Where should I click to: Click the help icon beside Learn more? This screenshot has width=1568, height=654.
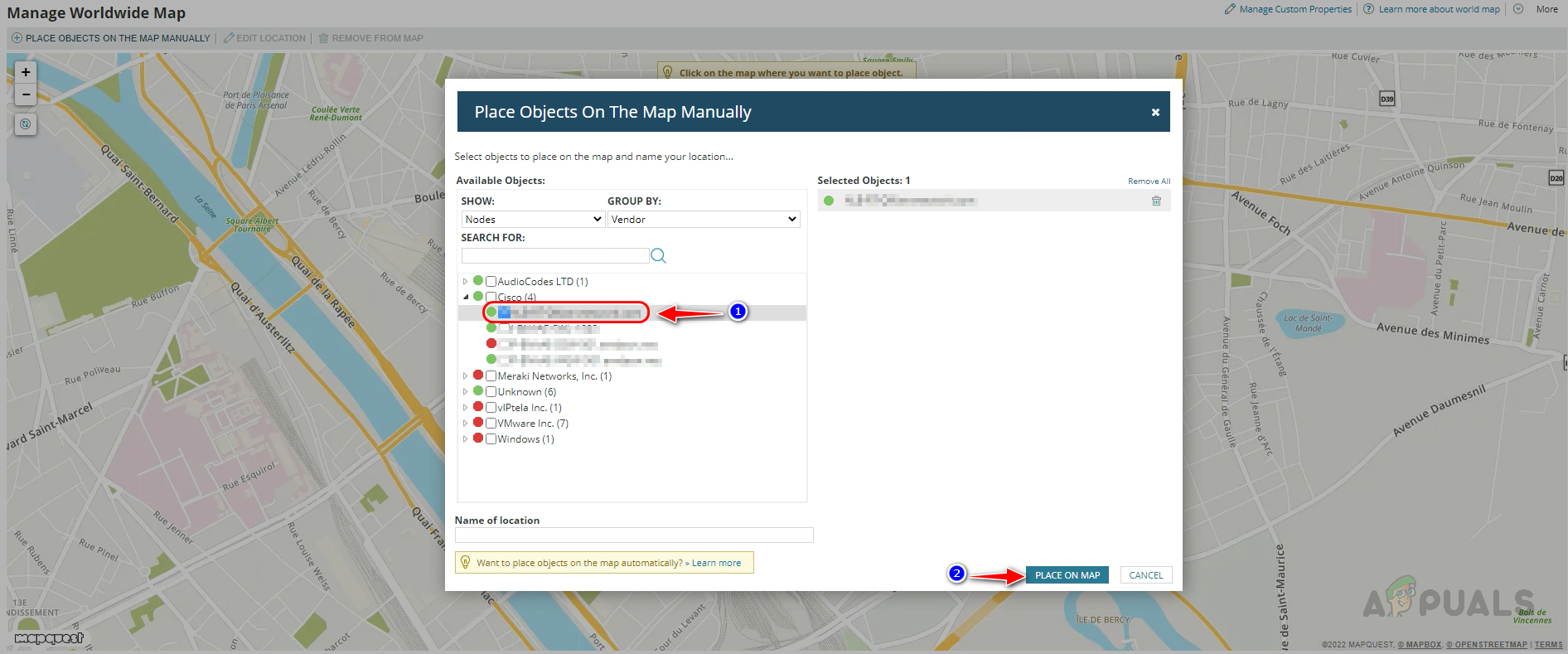point(1369,9)
